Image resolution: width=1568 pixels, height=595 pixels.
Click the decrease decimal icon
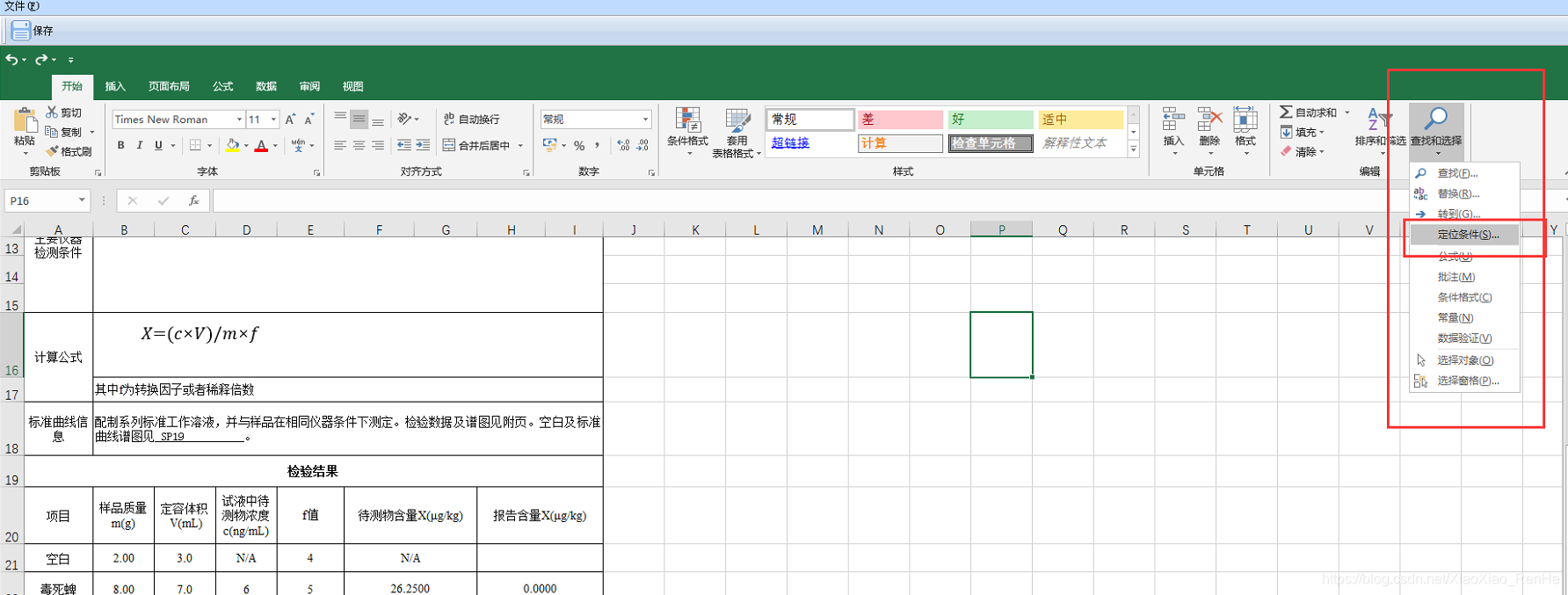click(x=642, y=145)
